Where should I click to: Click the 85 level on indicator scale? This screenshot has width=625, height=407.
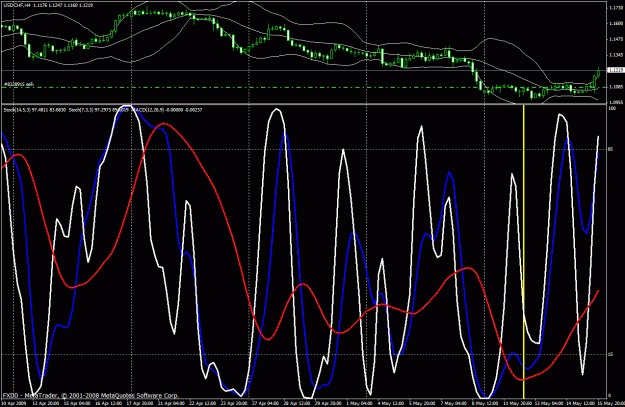[x=610, y=149]
